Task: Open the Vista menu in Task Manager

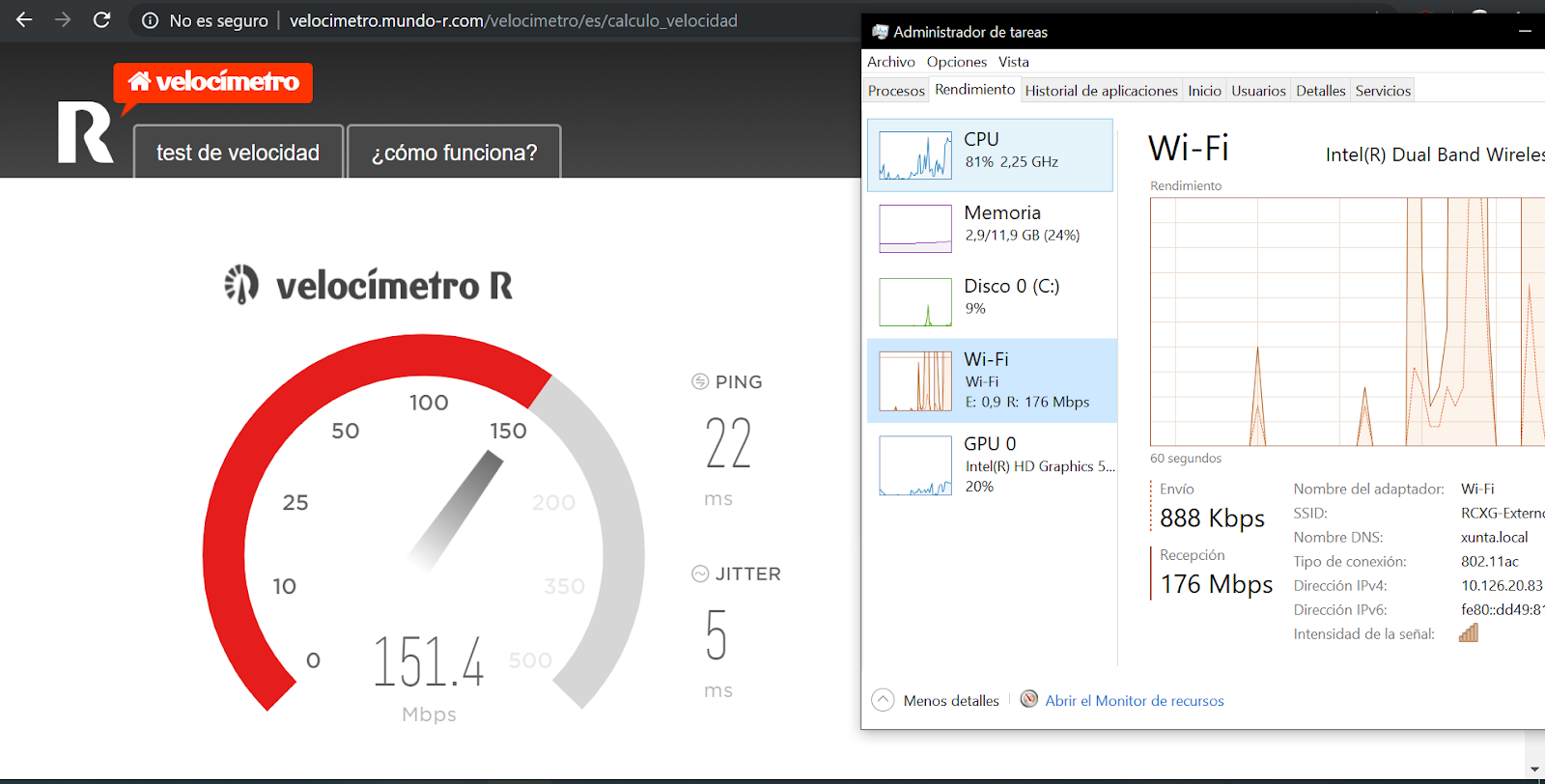Action: click(x=1014, y=62)
